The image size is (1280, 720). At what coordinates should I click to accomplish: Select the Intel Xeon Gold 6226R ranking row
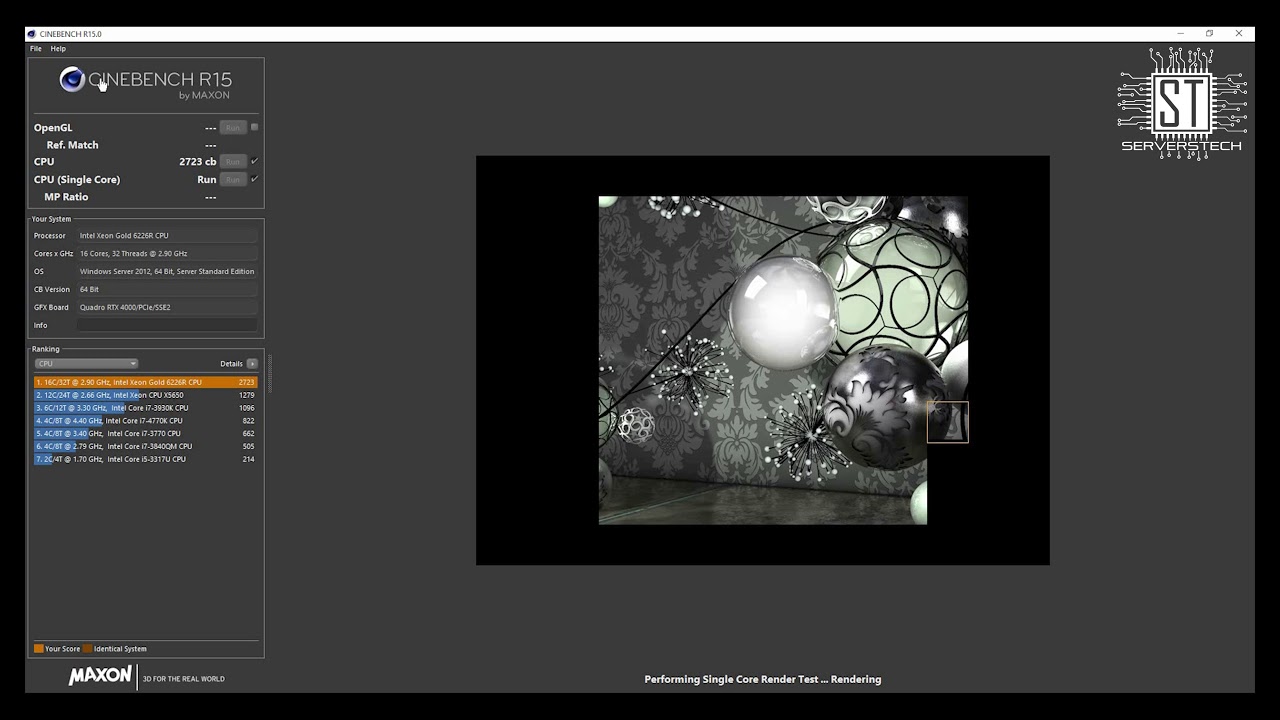tap(146, 382)
